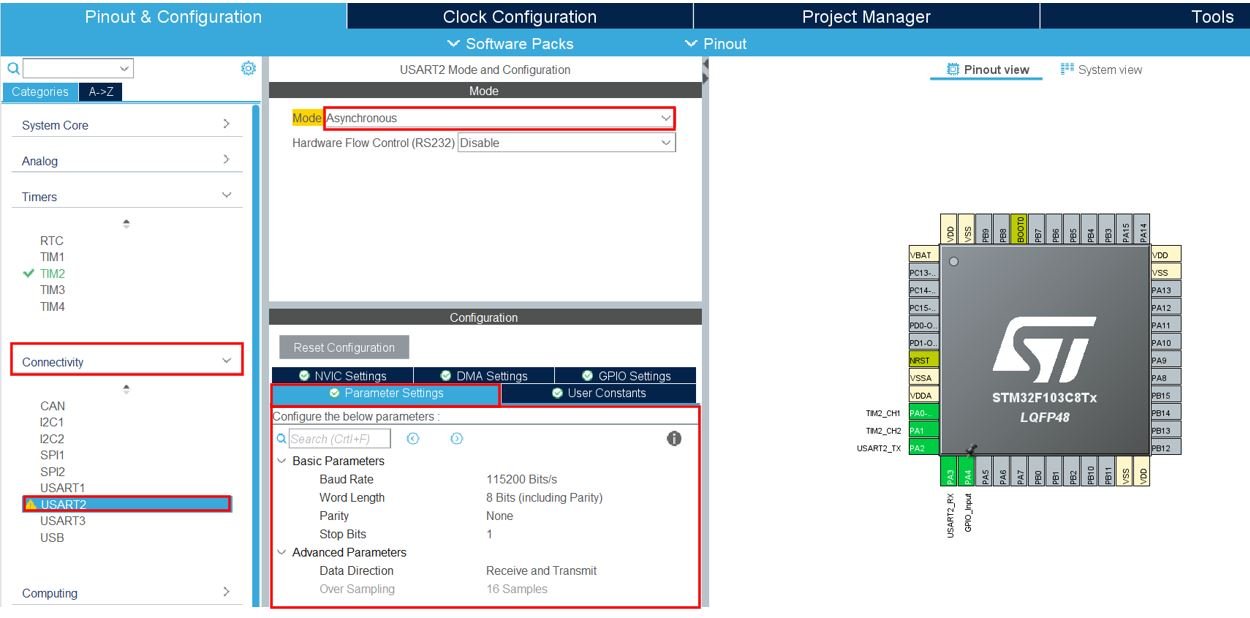
Task: Select the BOOT0 pin
Action: [x=1020, y=229]
